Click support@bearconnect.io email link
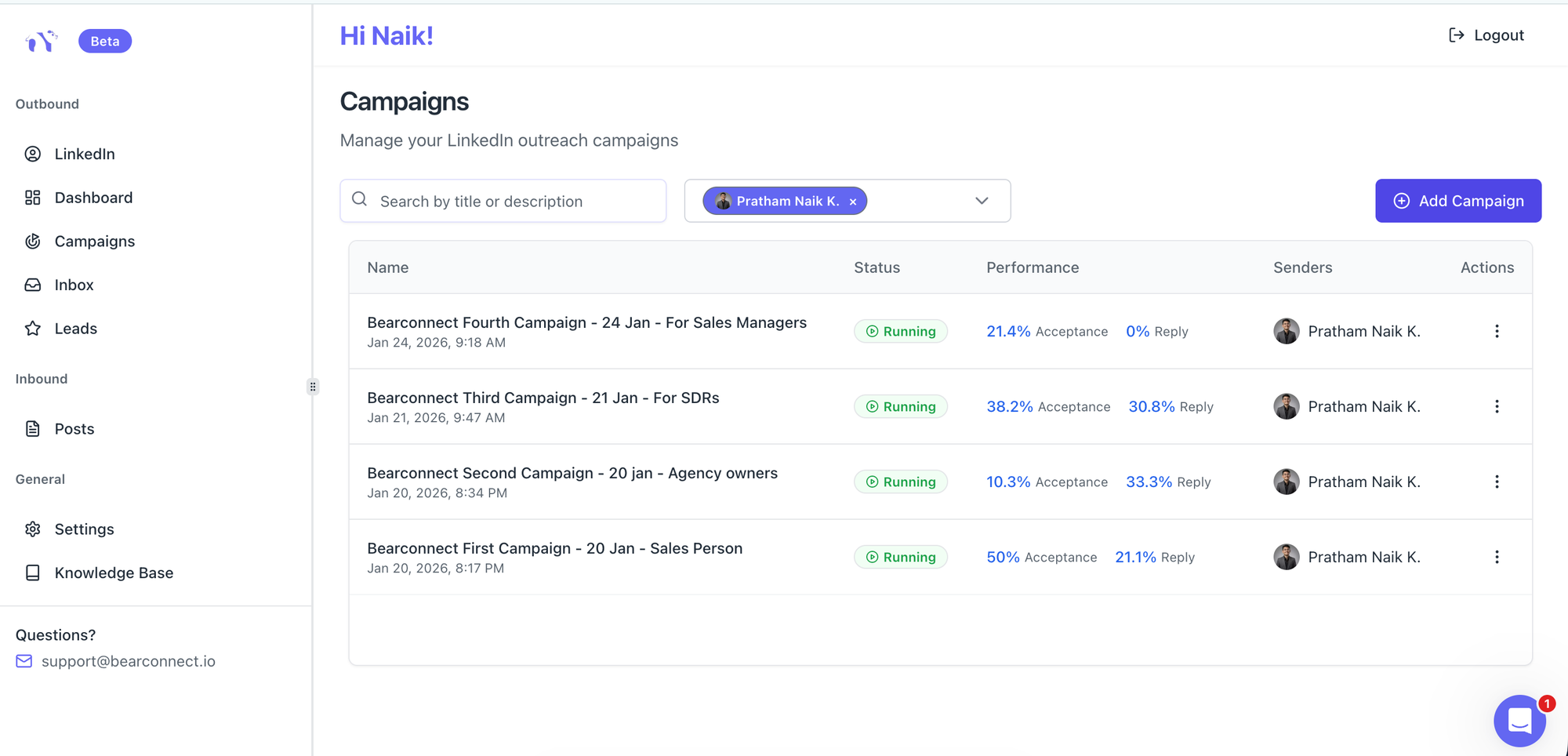 pyautogui.click(x=128, y=661)
